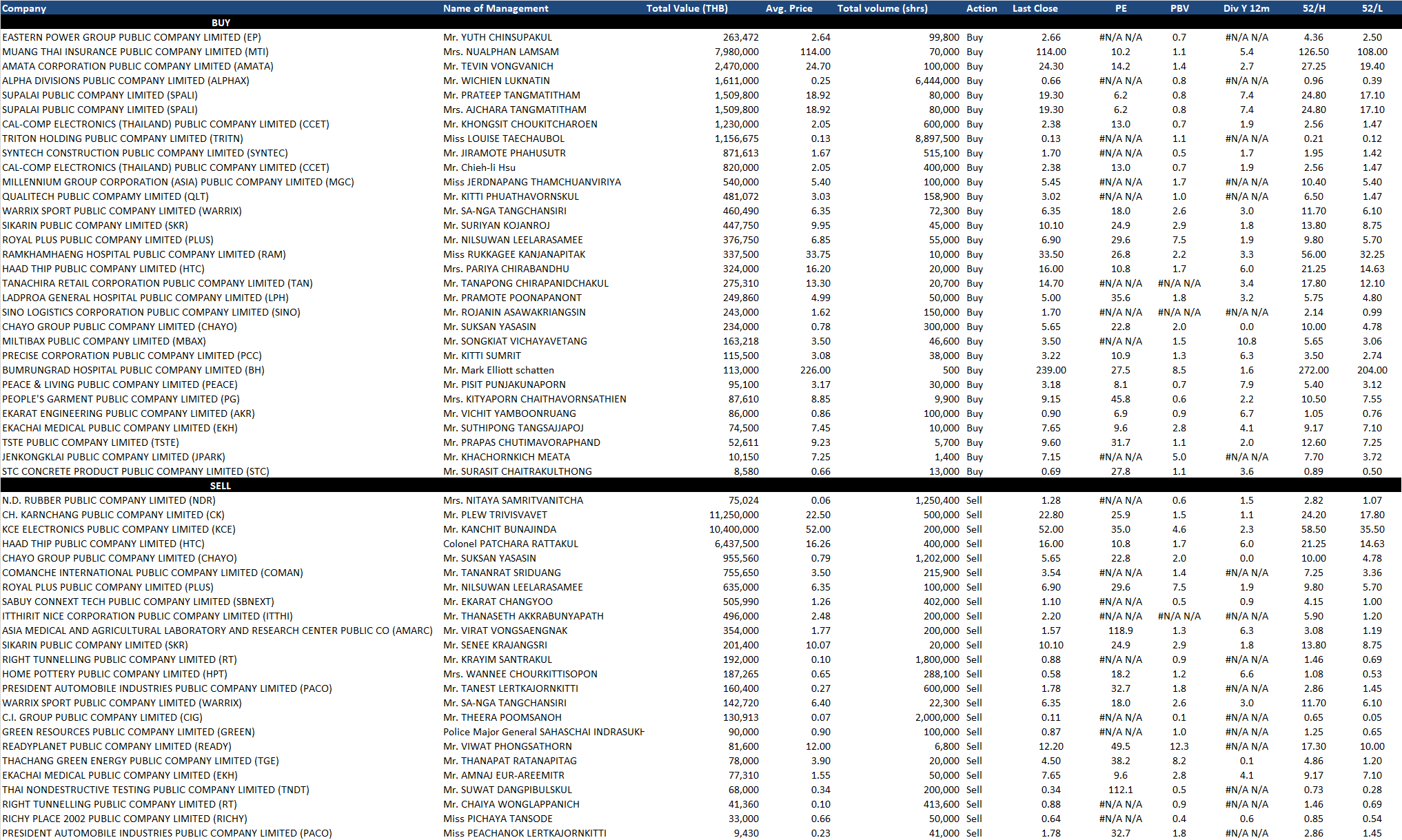Click Mr. TANEST LERTKAJORNKITTI name cell

pyautogui.click(x=511, y=688)
